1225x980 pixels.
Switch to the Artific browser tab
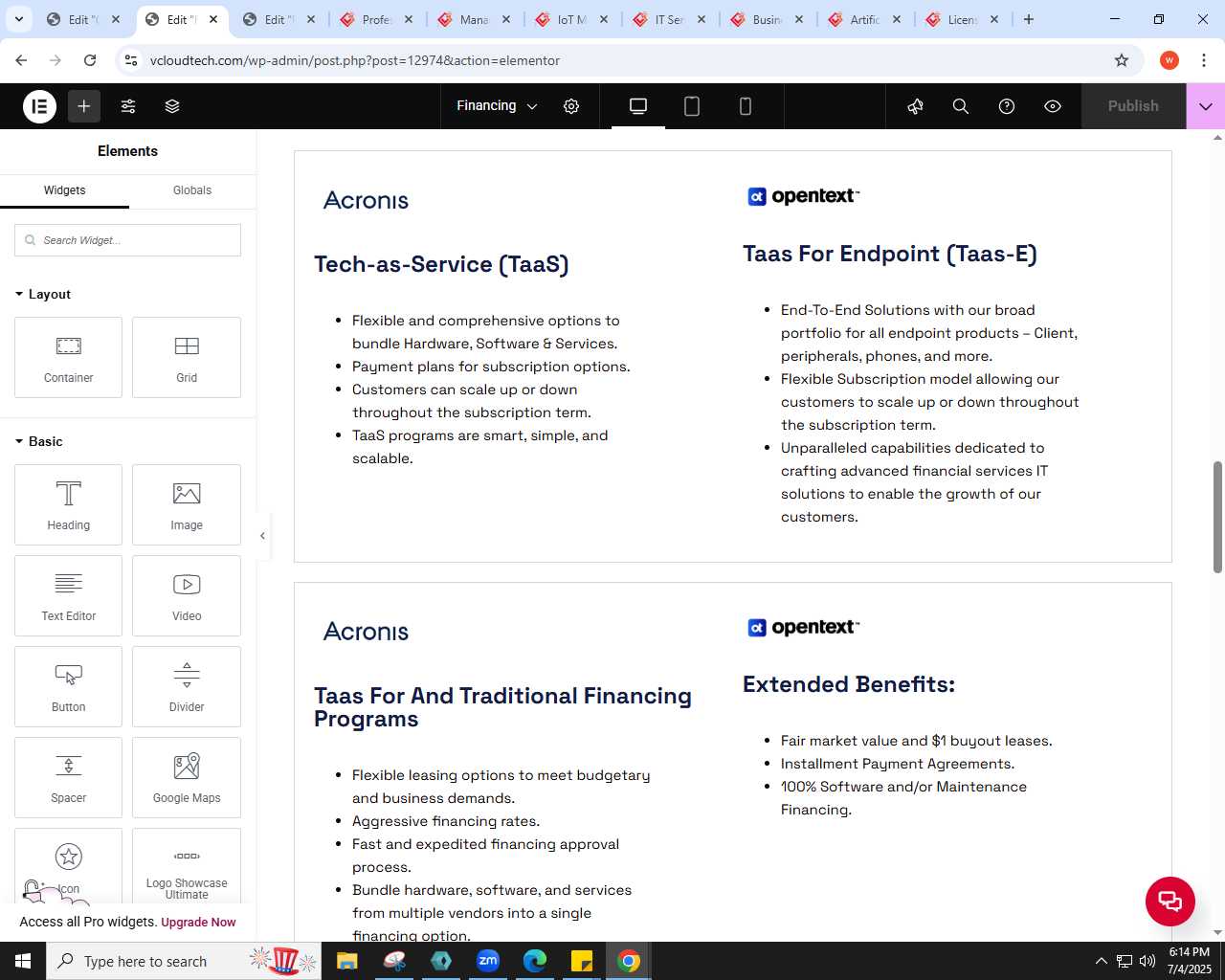pos(865,19)
